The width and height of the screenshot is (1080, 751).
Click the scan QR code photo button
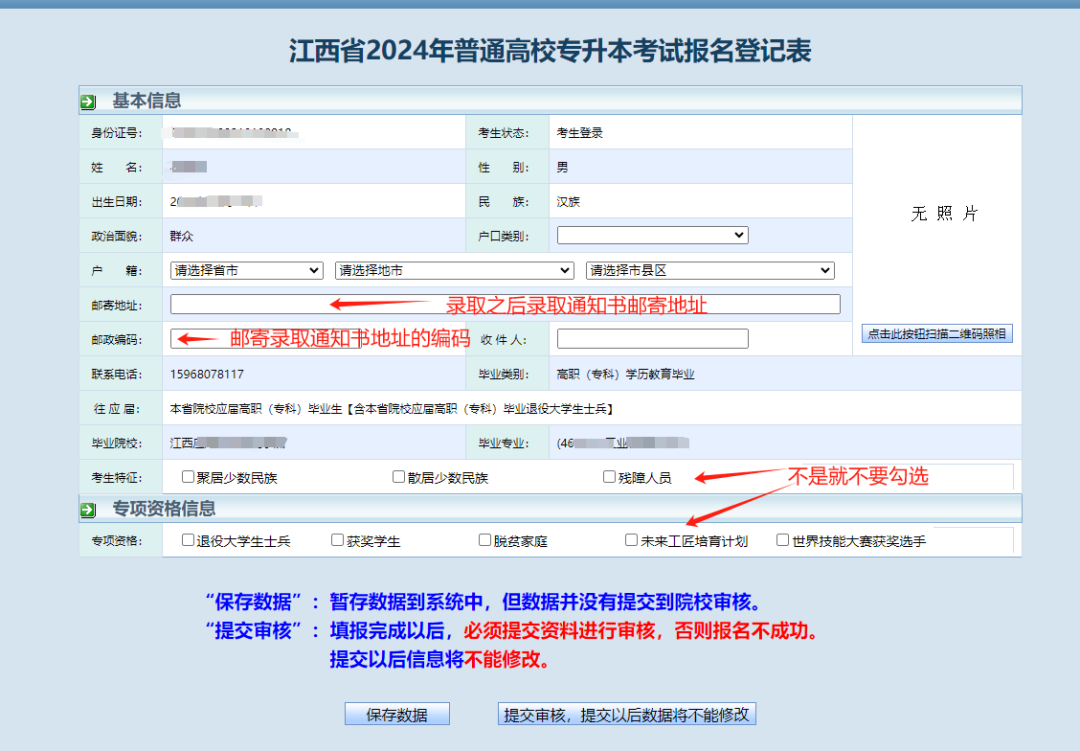pos(937,334)
